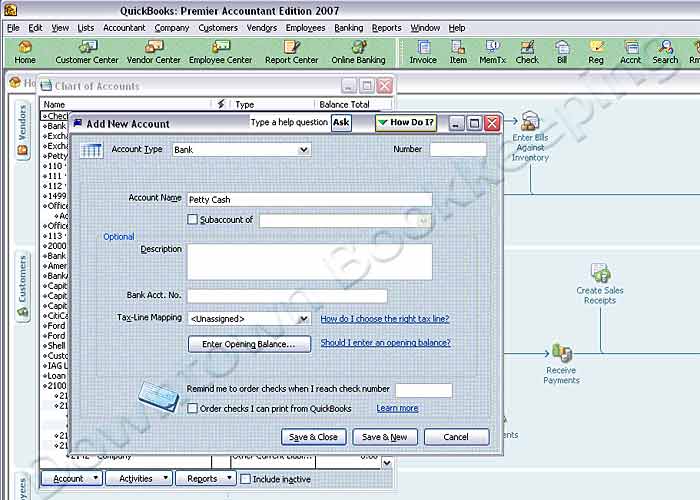This screenshot has height=500, width=700.
Task: Open Report Center from toolbar
Action: (292, 53)
